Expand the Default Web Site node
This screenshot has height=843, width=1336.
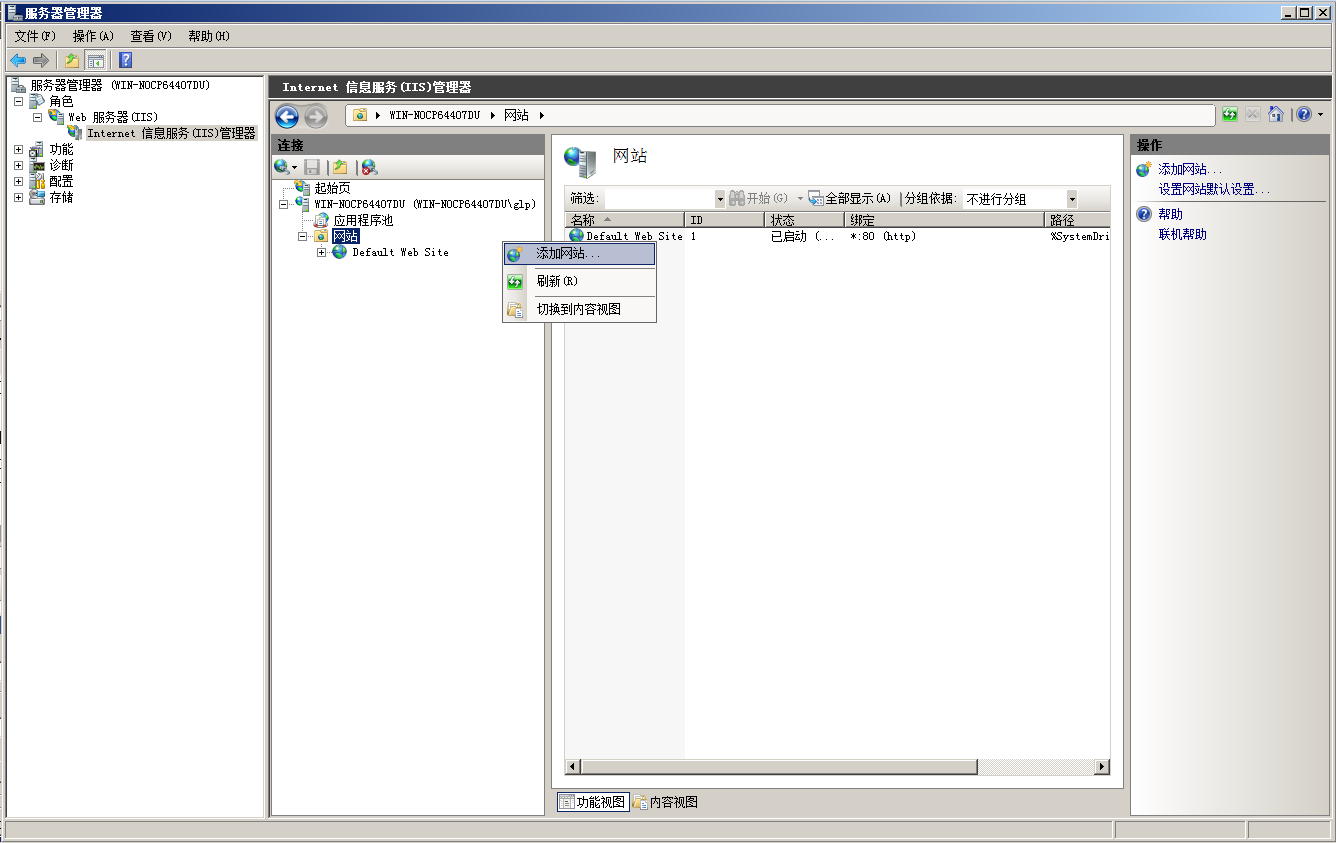point(322,252)
